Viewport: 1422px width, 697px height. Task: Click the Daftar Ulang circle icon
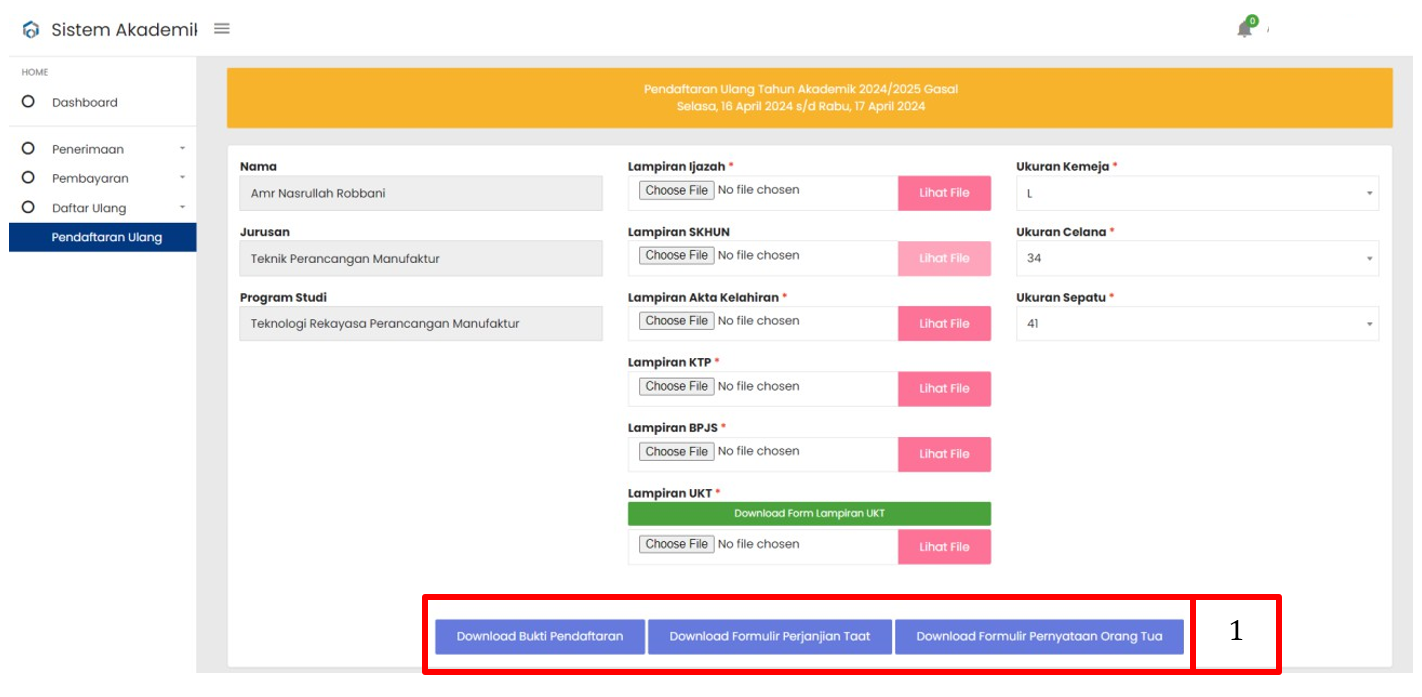point(28,208)
